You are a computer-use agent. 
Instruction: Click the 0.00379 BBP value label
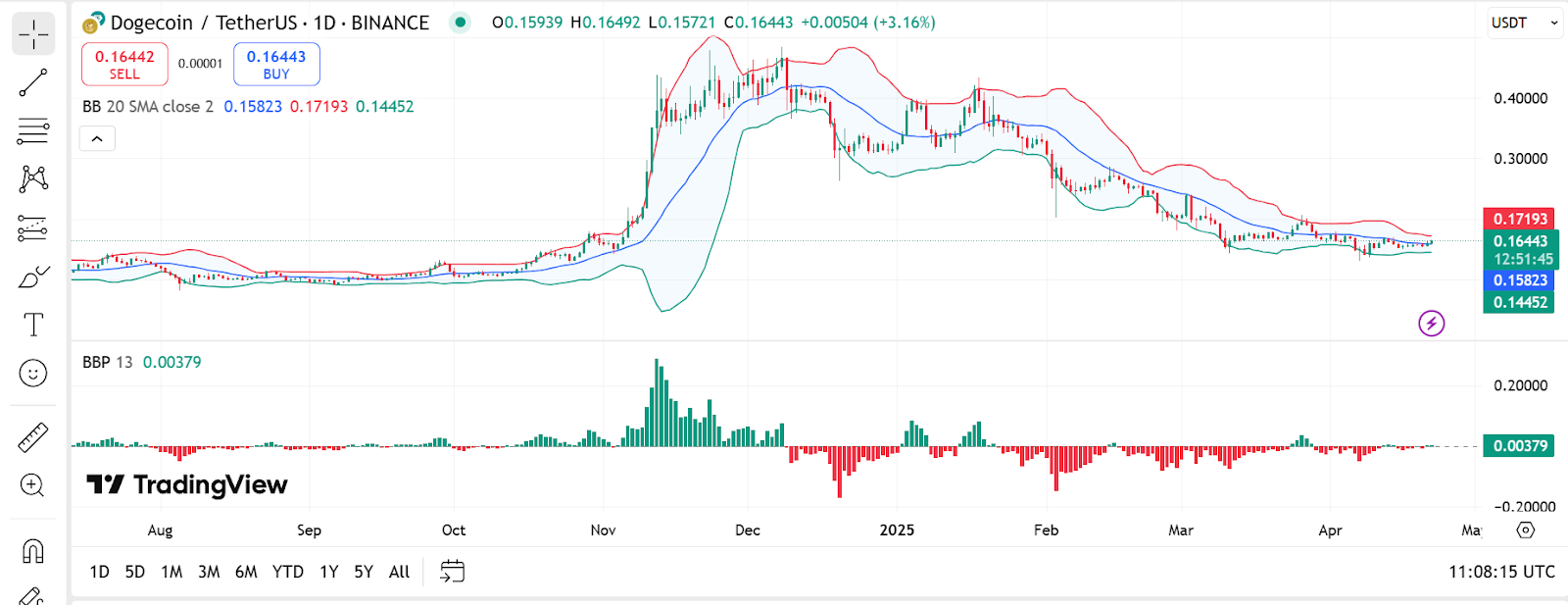1519,446
